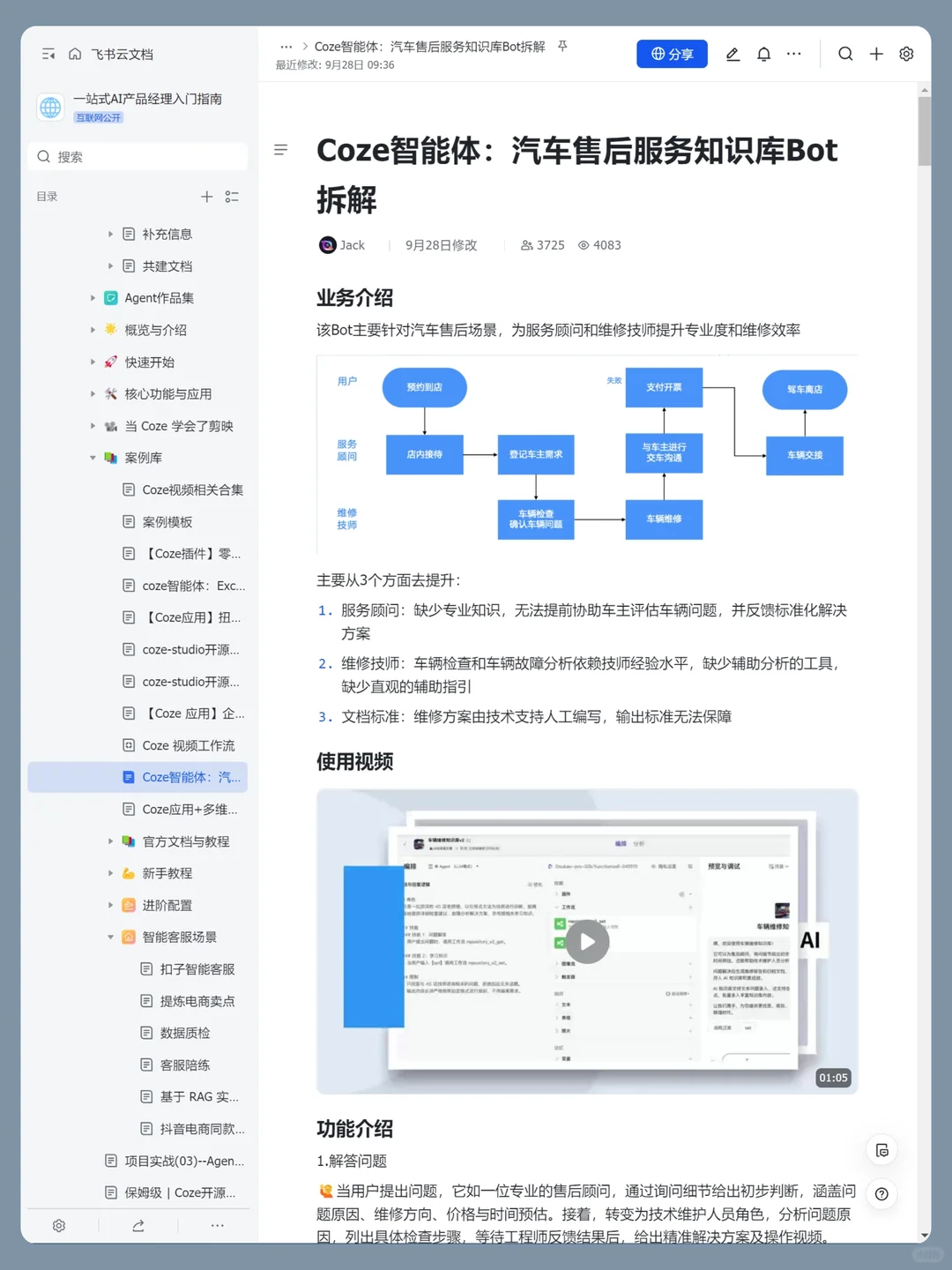
Task: Expand the 核心功能与应用 node
Action: tap(93, 393)
